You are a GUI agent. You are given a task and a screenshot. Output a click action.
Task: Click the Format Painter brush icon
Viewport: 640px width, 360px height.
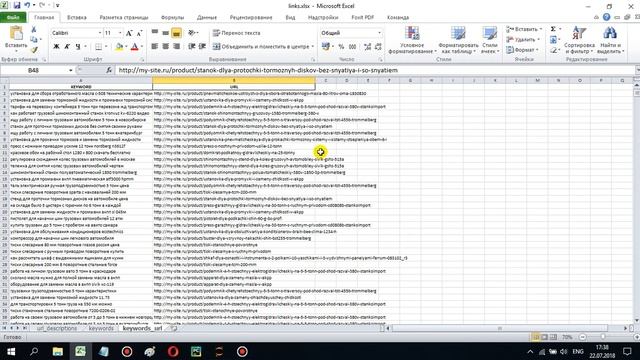(x=34, y=50)
